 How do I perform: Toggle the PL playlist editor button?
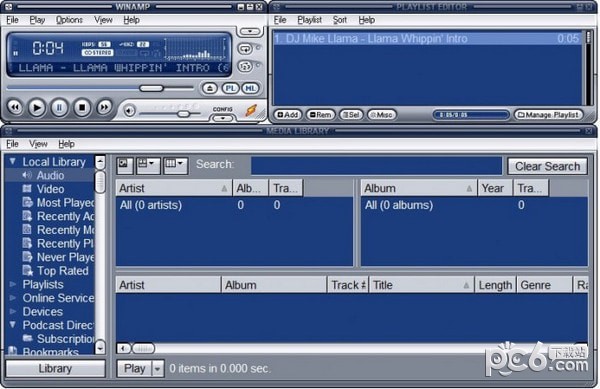[x=230, y=89]
